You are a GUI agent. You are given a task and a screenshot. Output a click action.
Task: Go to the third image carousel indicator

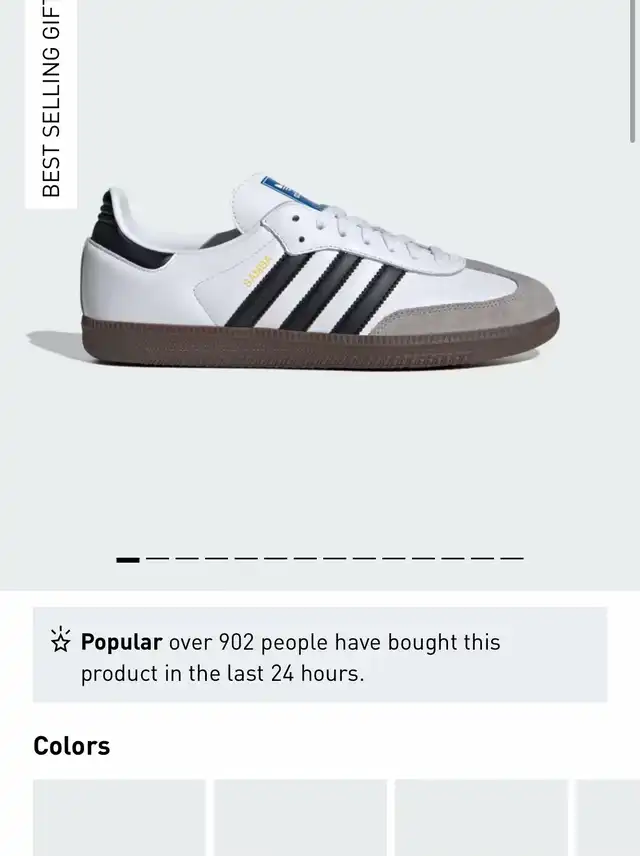187,559
